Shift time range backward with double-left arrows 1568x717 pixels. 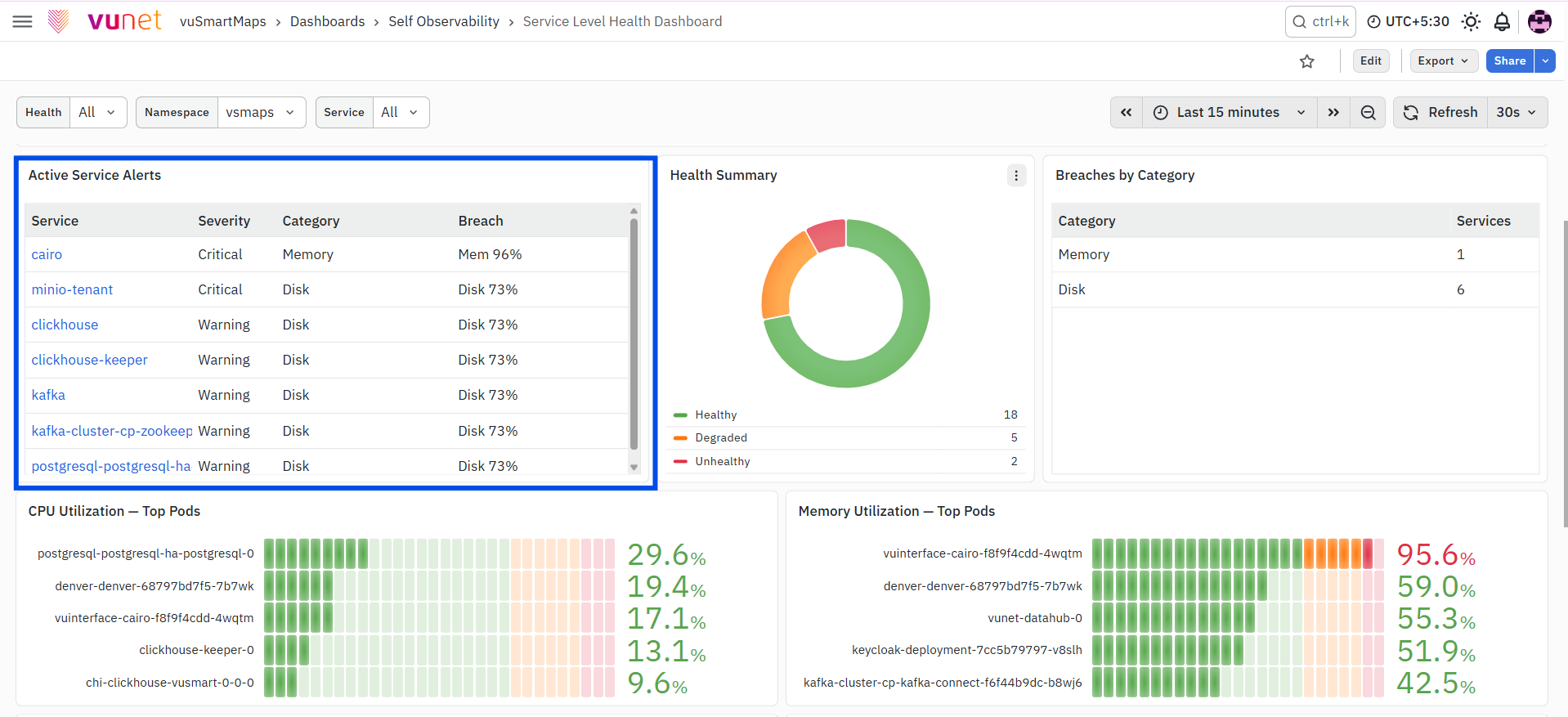pyautogui.click(x=1127, y=113)
